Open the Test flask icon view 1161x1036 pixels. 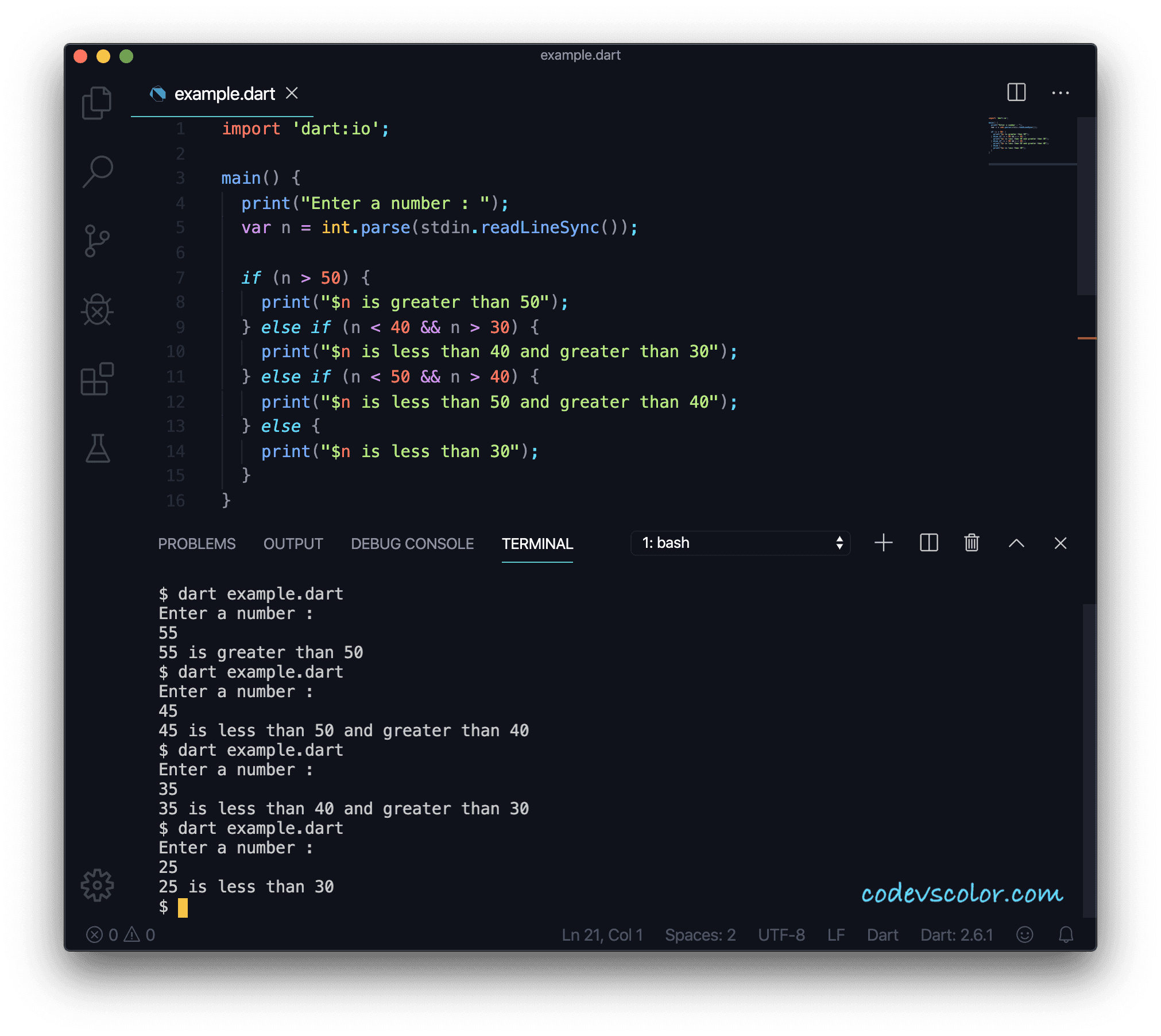click(97, 448)
